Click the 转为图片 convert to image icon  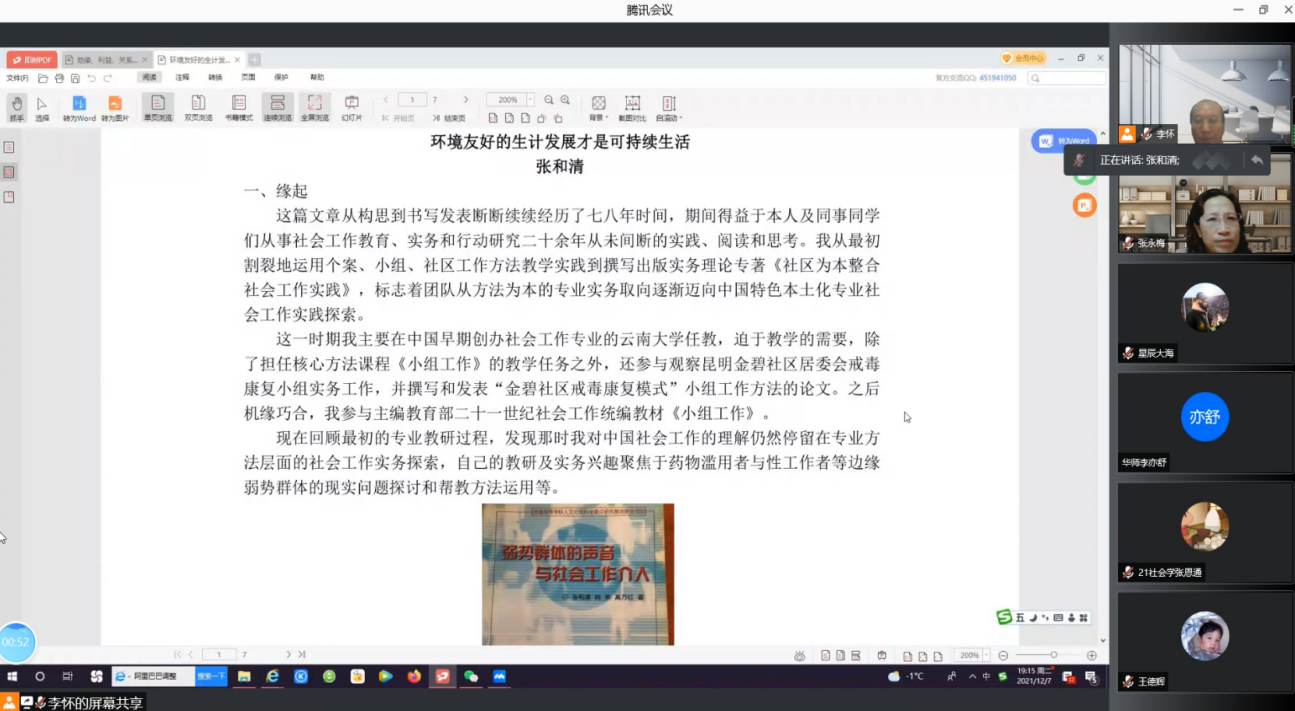(x=115, y=106)
